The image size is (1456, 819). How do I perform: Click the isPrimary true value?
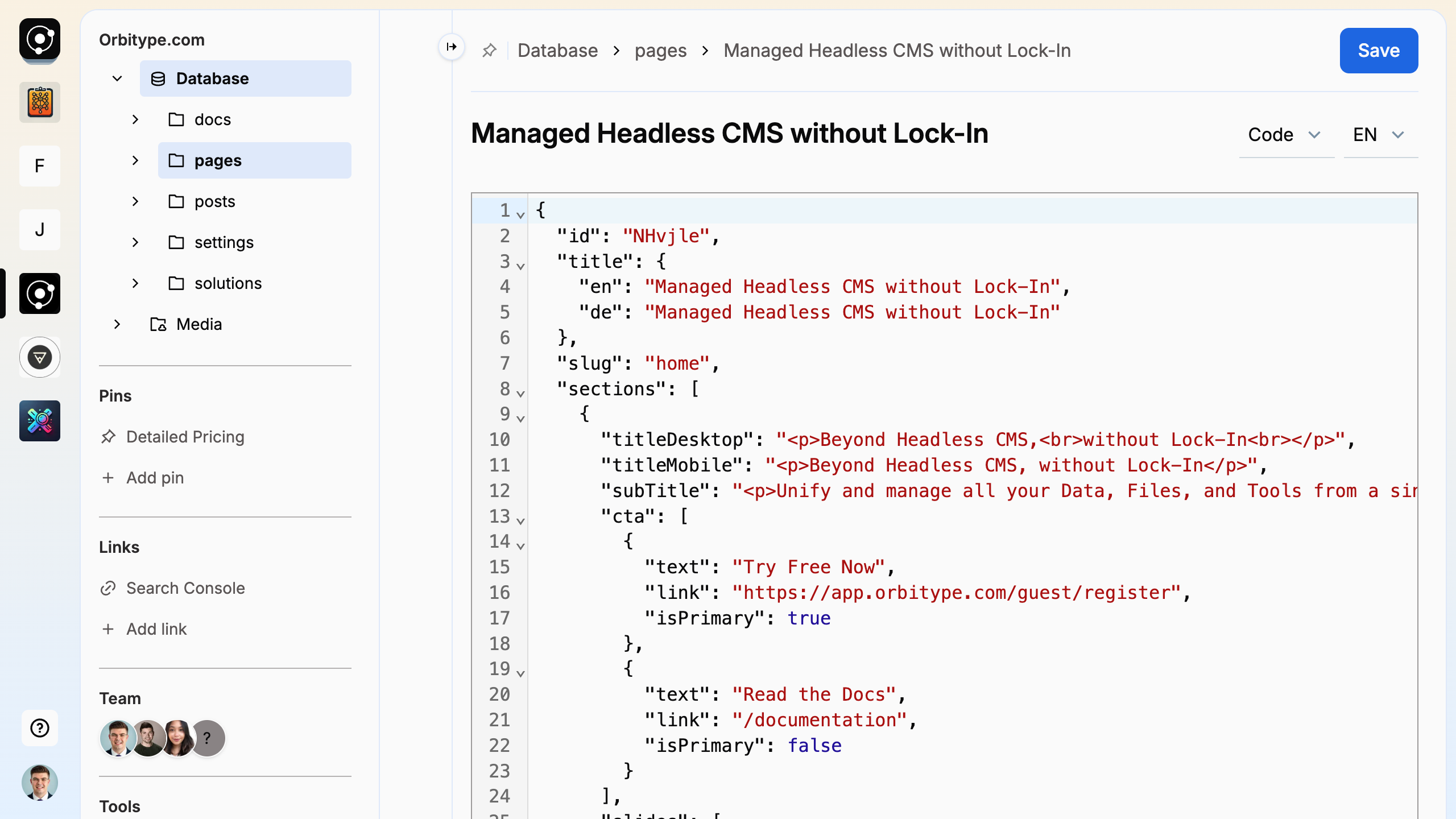(809, 618)
